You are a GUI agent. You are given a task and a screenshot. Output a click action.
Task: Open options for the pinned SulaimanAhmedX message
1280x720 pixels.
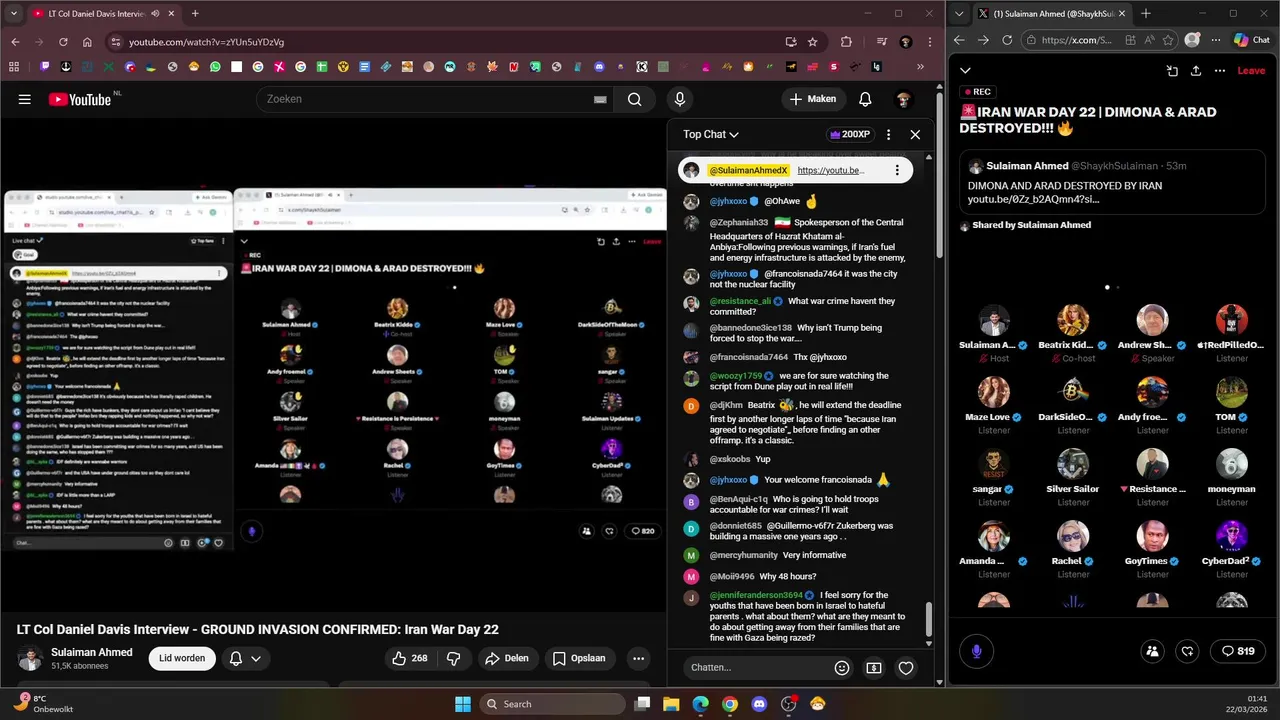(x=897, y=170)
